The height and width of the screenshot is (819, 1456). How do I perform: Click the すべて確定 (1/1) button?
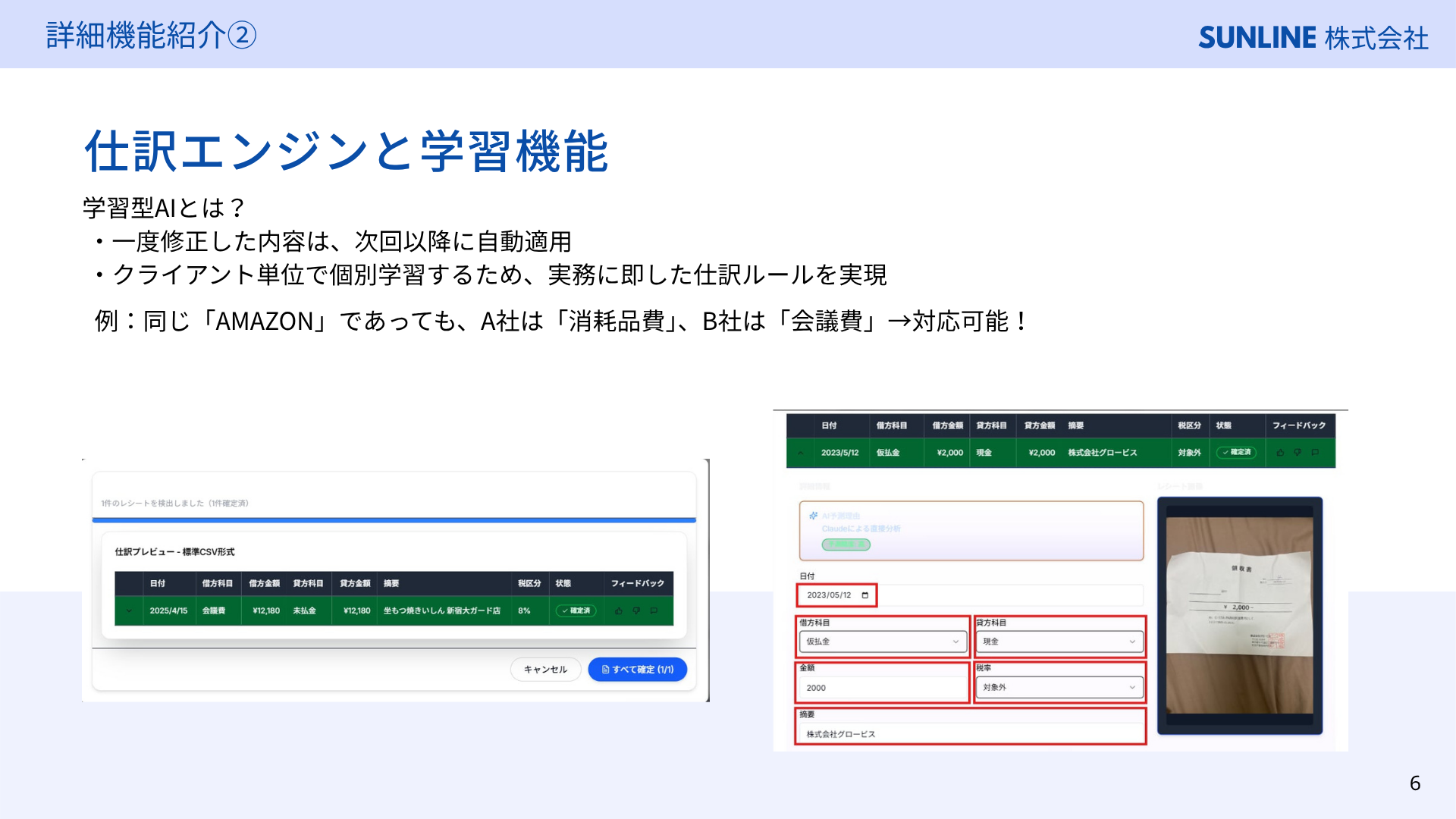638,670
